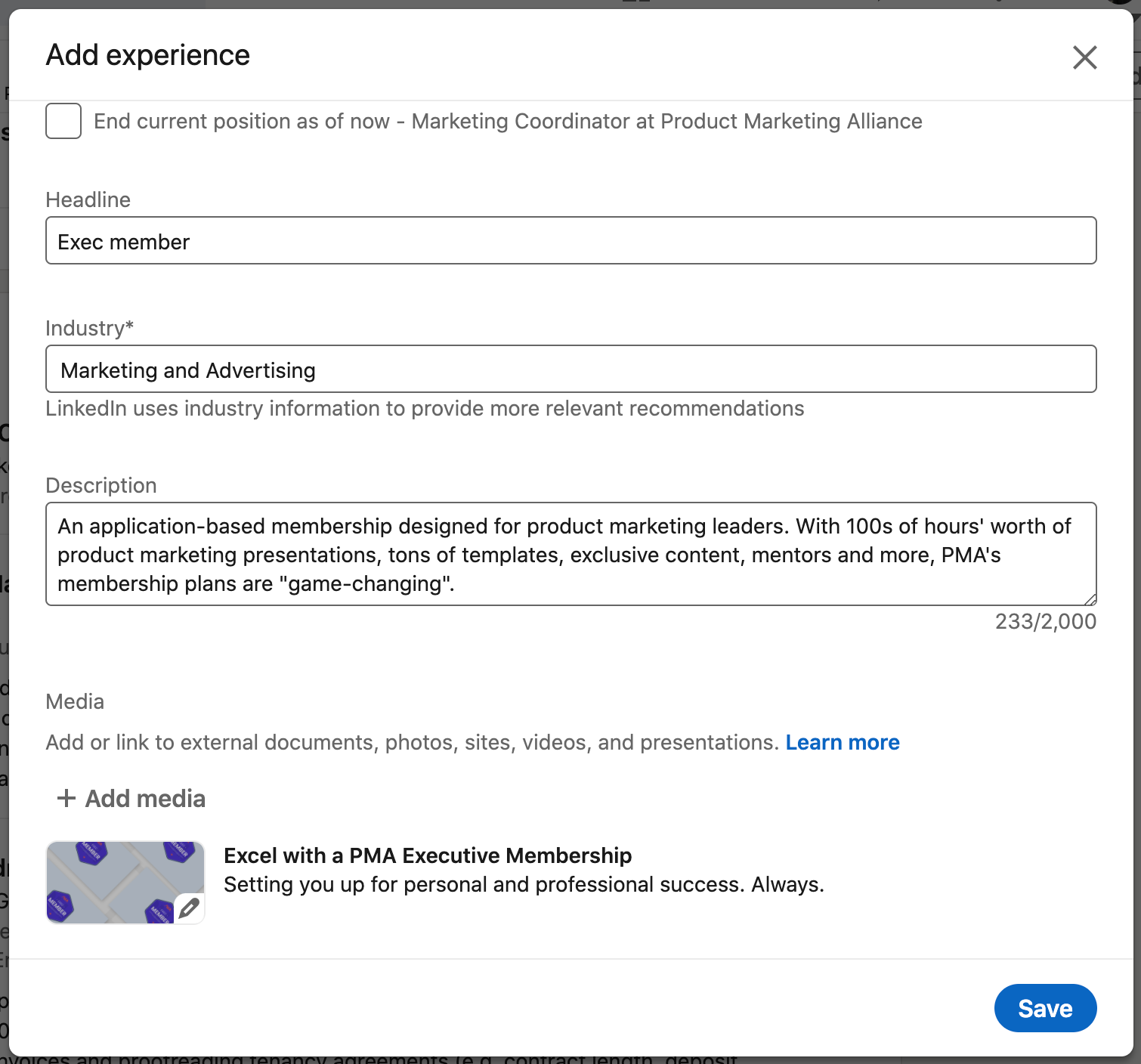
Task: Save the experience entry
Action: [x=1045, y=1008]
